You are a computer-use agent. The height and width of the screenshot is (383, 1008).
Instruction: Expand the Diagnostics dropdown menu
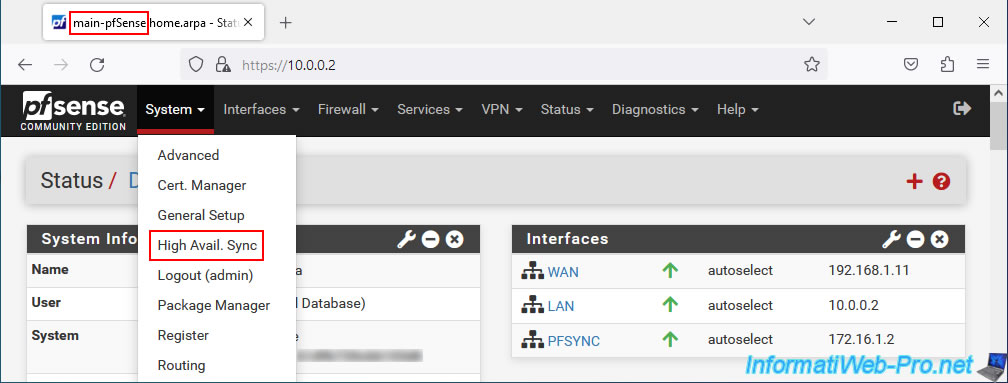point(656,110)
